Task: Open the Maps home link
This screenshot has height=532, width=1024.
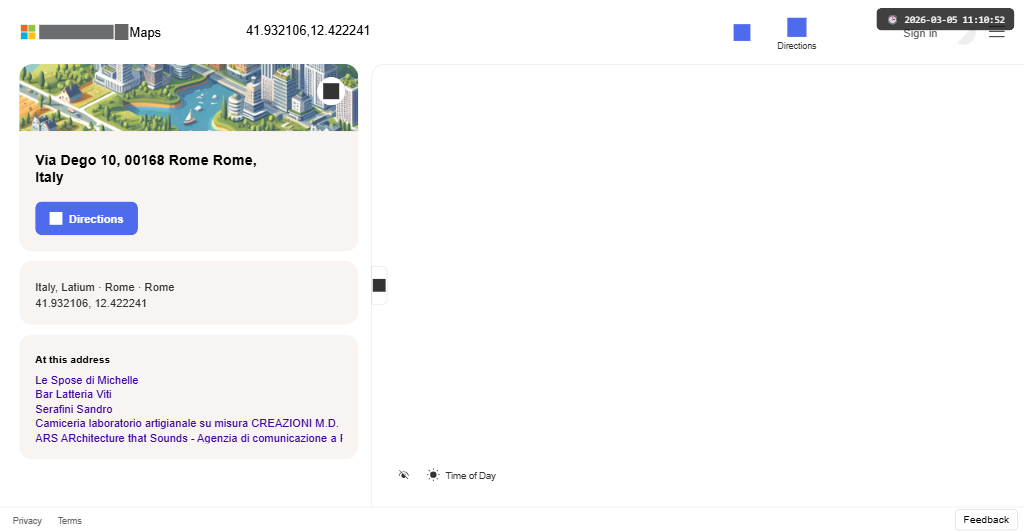Action: point(145,32)
